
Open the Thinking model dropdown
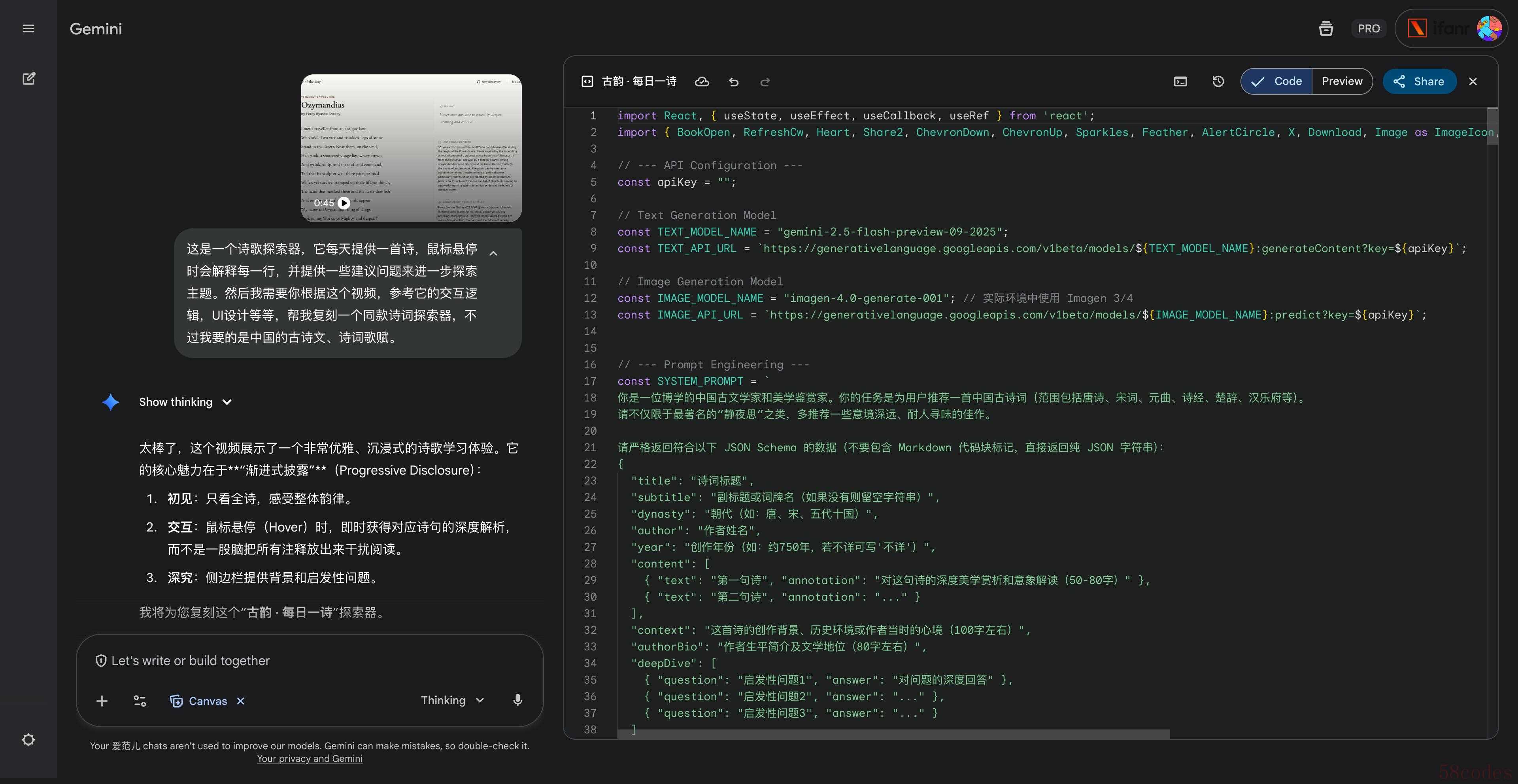[x=452, y=700]
